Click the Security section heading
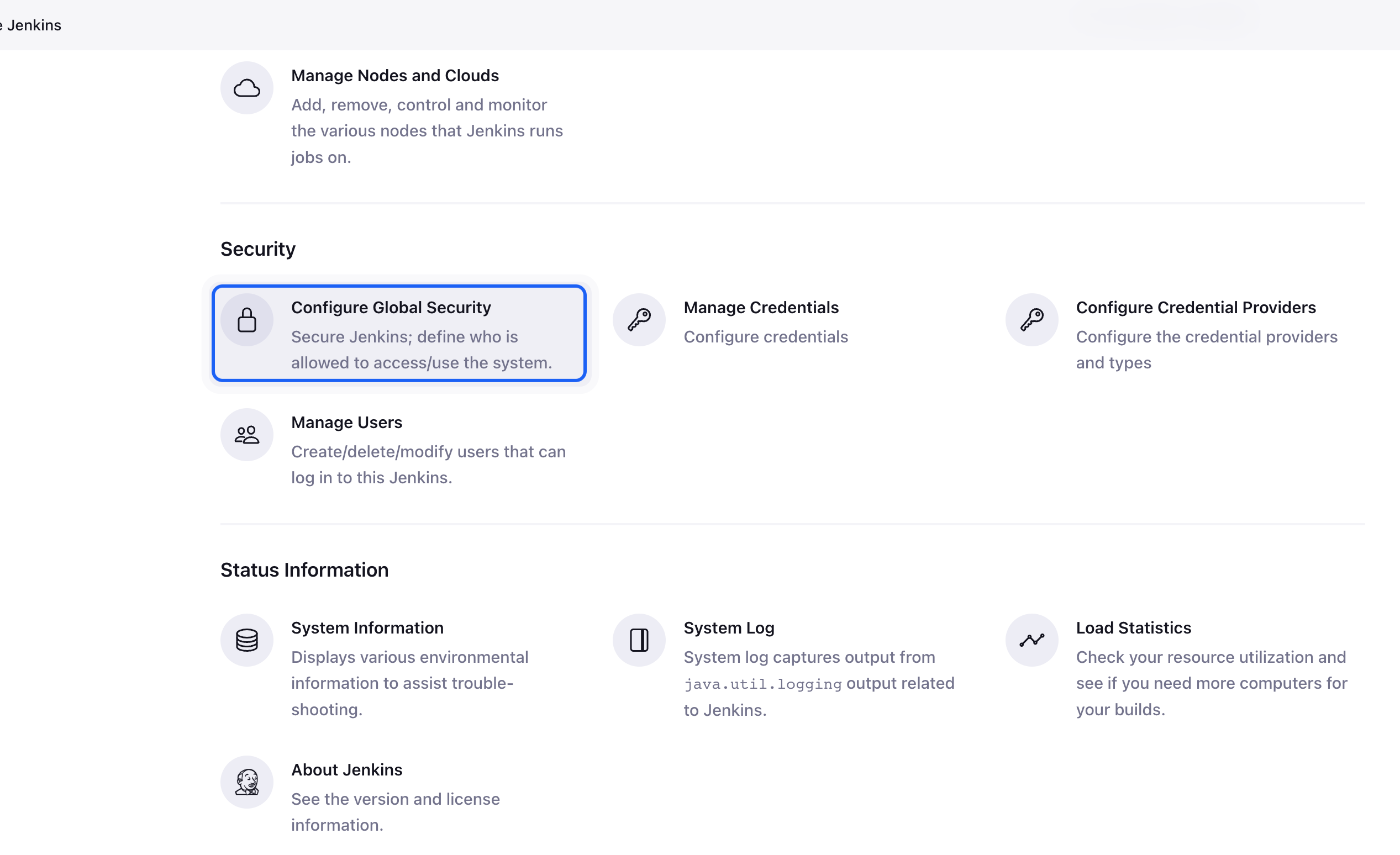The width and height of the screenshot is (1400, 855). point(258,249)
